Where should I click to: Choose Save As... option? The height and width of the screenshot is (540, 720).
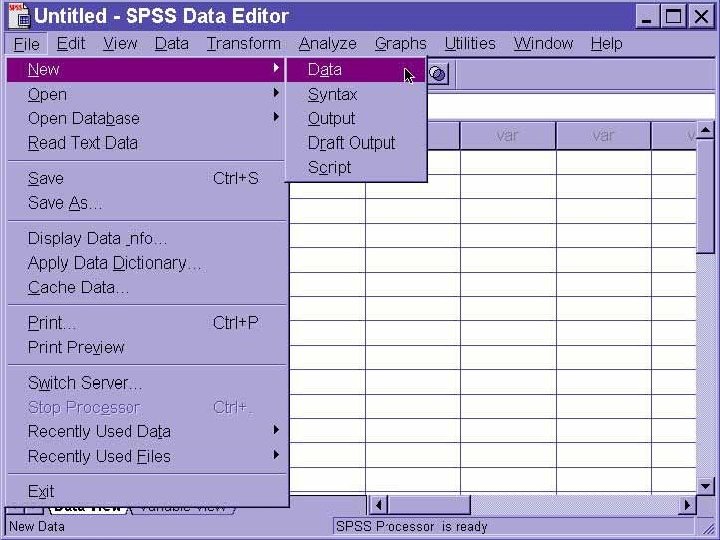coord(146,202)
